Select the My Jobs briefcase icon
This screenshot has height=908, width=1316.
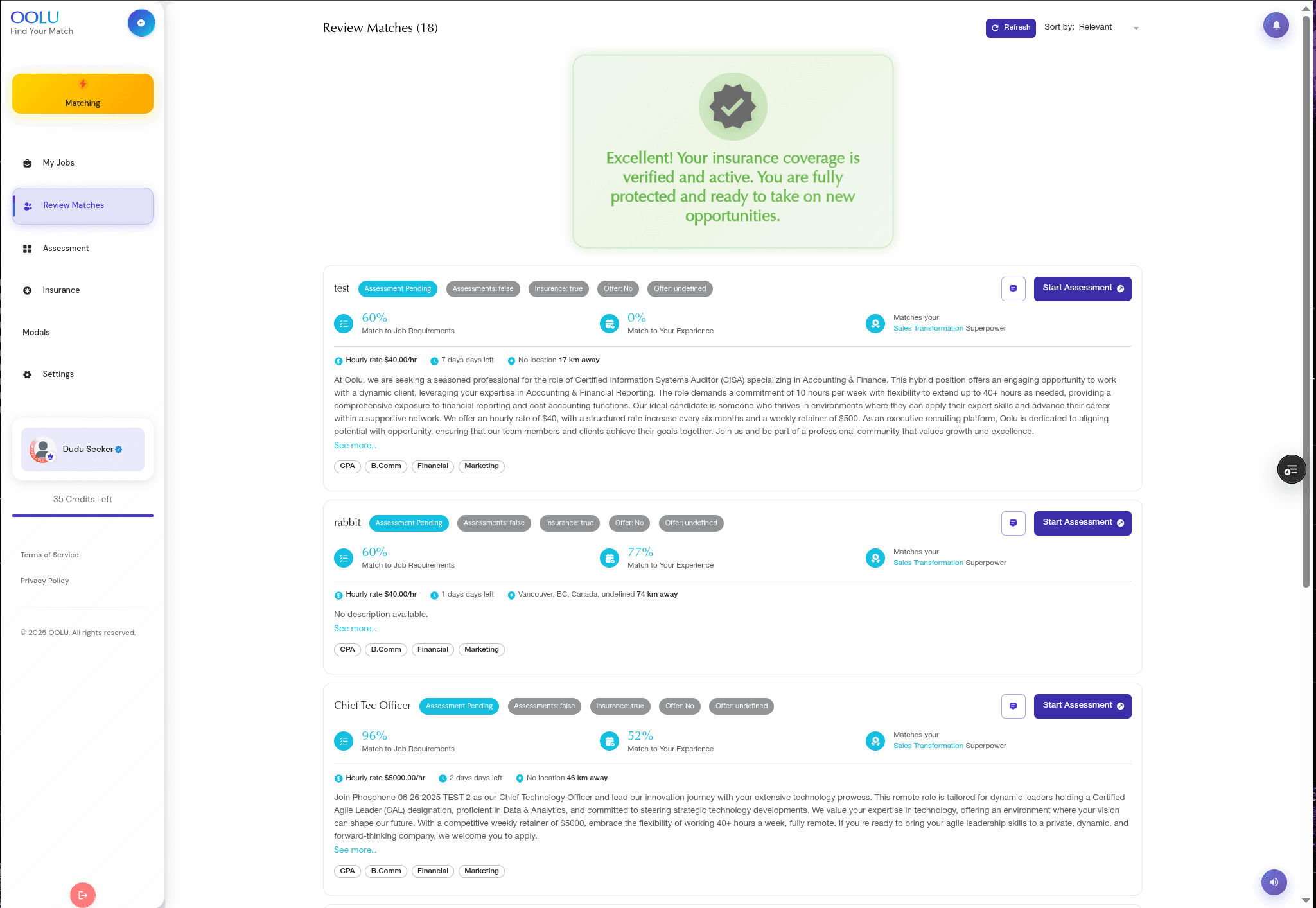pos(27,162)
